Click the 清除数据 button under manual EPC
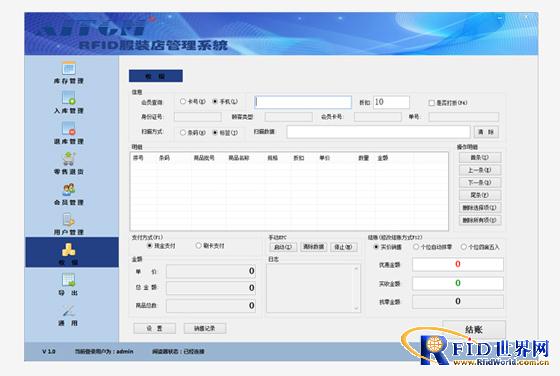The height and width of the screenshot is (376, 560). coord(313,247)
